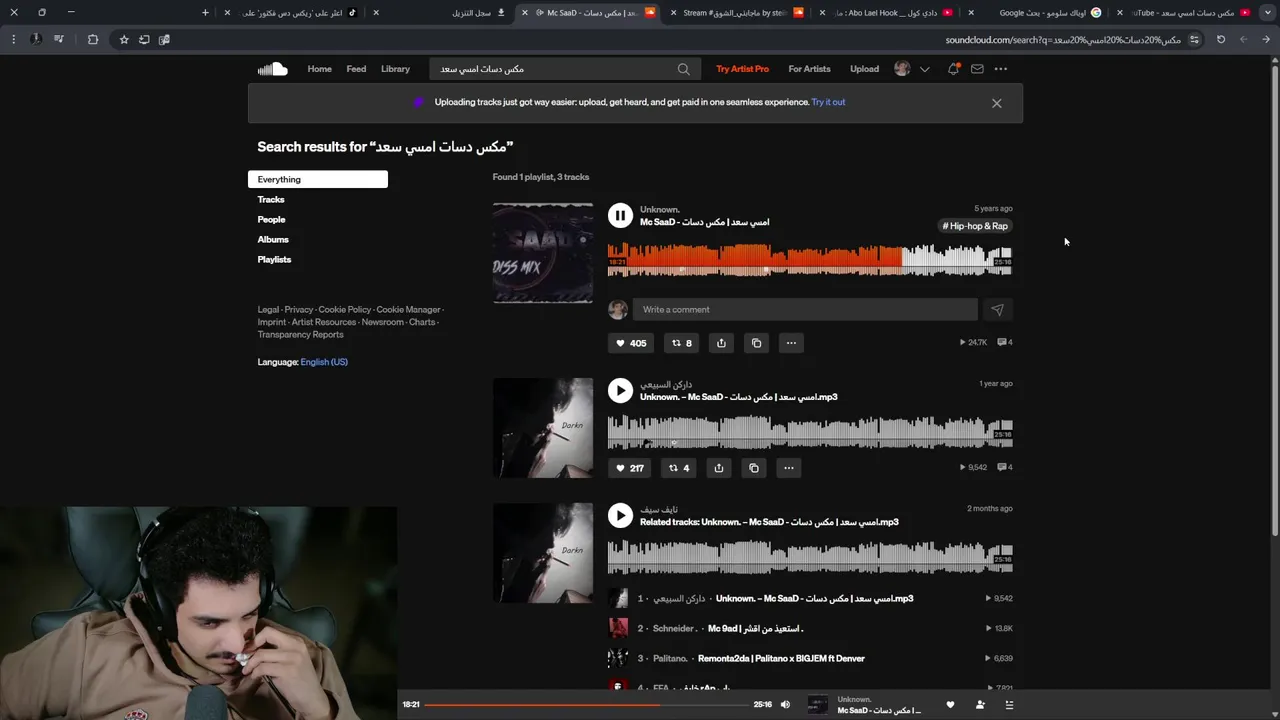Open comments count on first track
Image resolution: width=1280 pixels, height=720 pixels.
(1005, 342)
